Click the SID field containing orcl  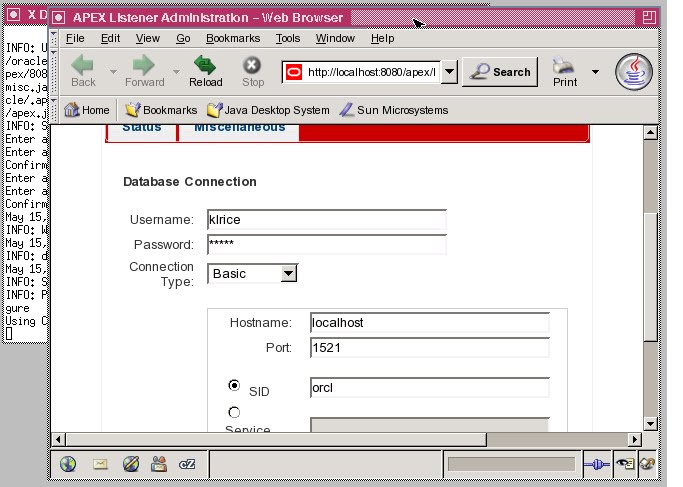coord(429,387)
